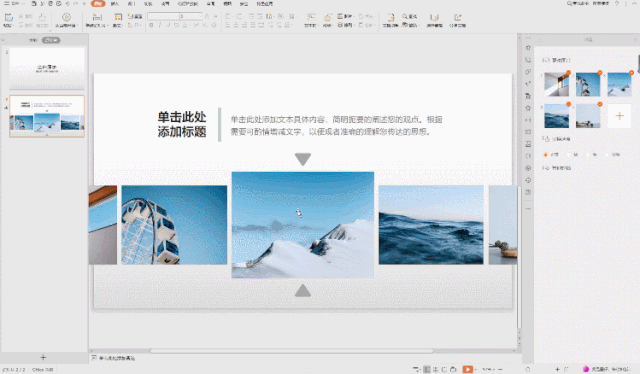Switch to the Insert ribbon tab

tap(115, 4)
